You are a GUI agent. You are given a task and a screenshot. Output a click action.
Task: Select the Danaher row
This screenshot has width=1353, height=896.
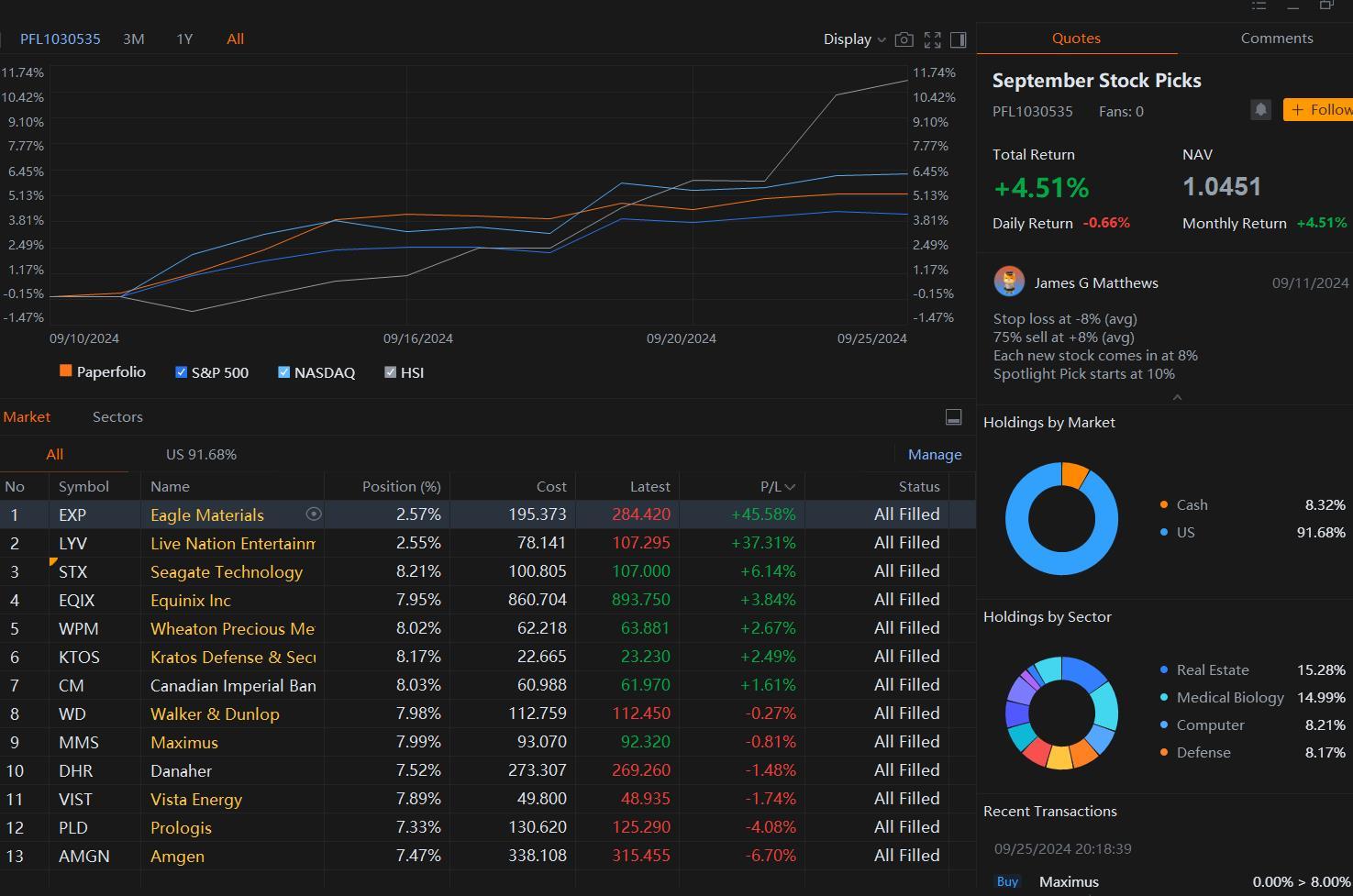[488, 771]
